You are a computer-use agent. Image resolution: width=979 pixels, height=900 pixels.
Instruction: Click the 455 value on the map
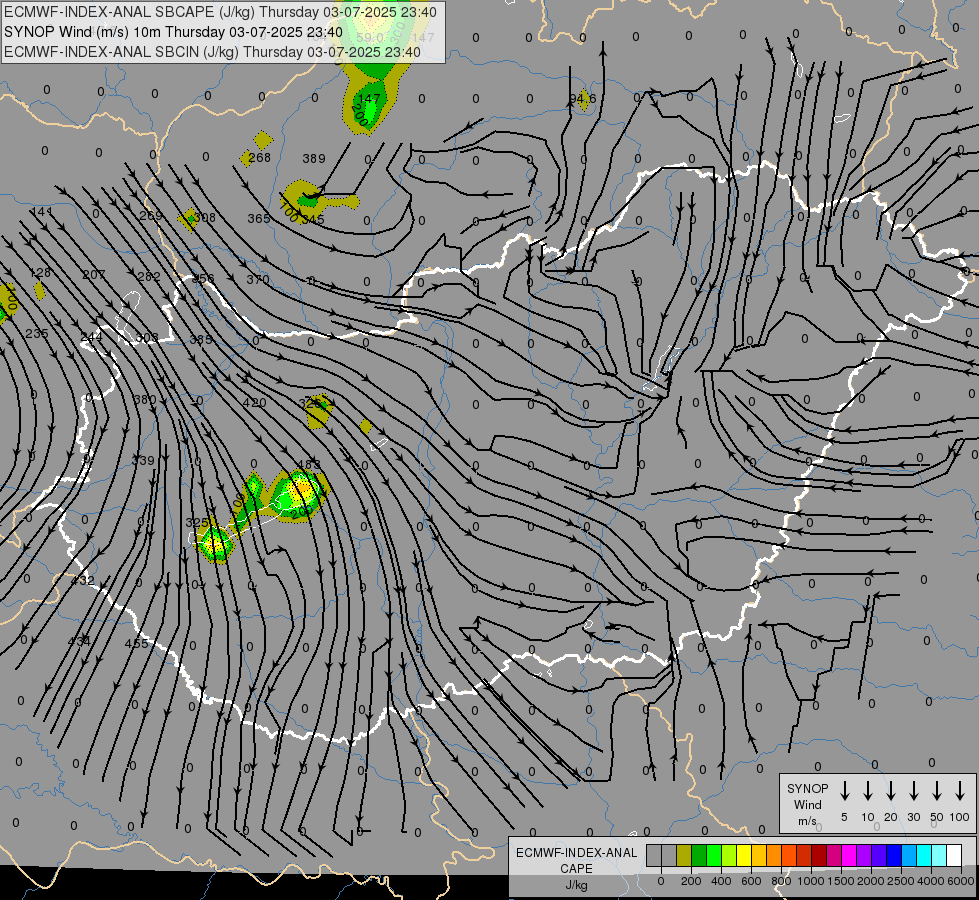pos(136,643)
